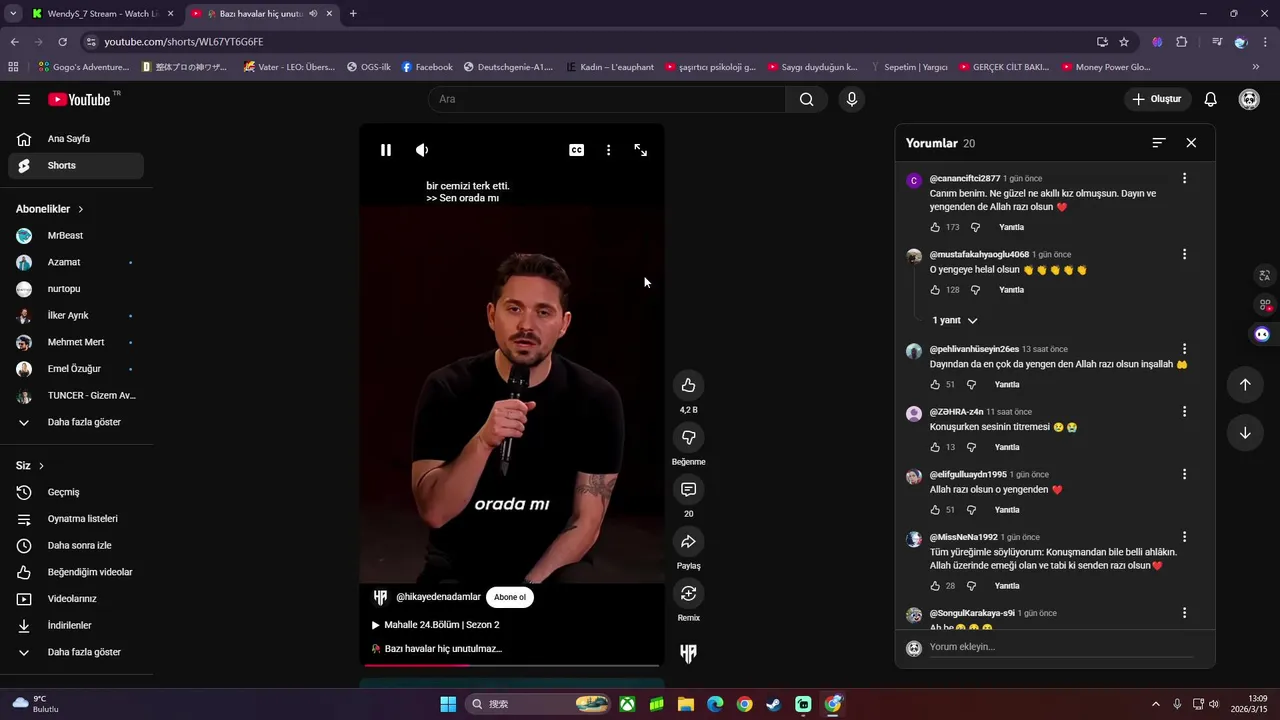Viewport: 1280px width, 720px height.
Task: Dislike @MissNeNa1992's comment
Action: [x=971, y=586]
